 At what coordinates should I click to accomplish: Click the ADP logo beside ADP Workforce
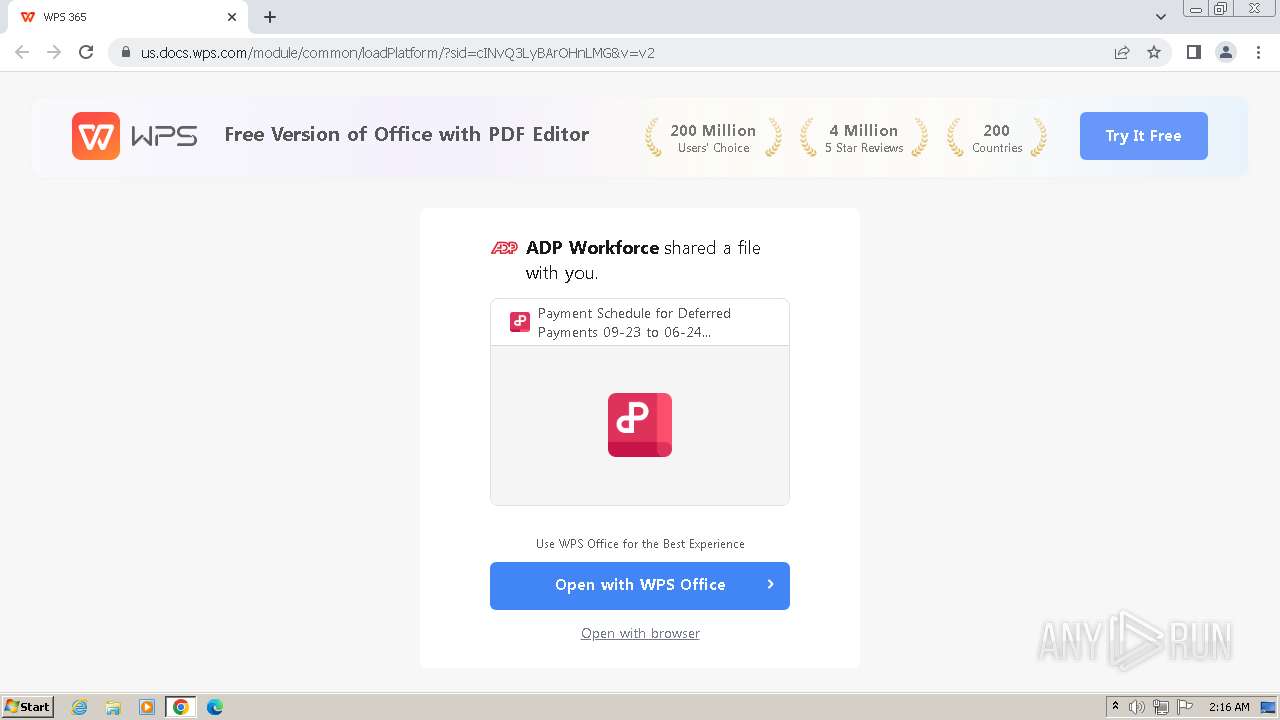coord(504,248)
